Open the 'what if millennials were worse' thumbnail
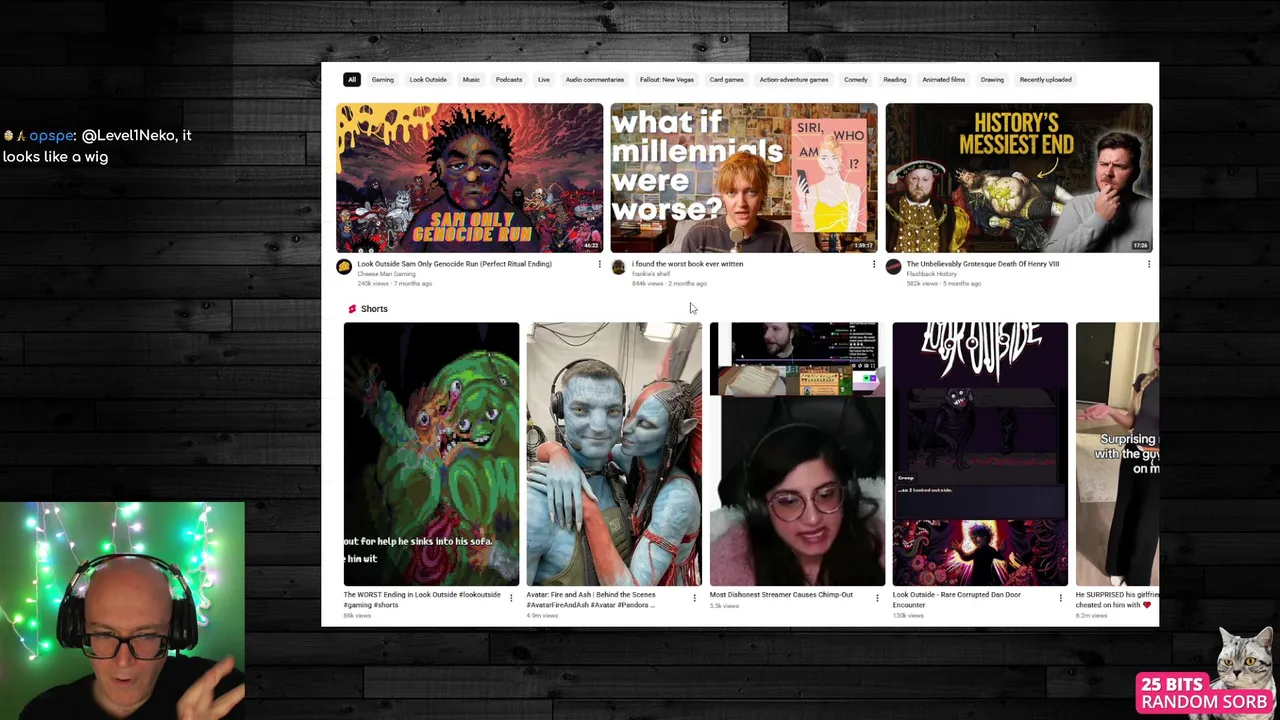1280x720 pixels. [x=744, y=178]
